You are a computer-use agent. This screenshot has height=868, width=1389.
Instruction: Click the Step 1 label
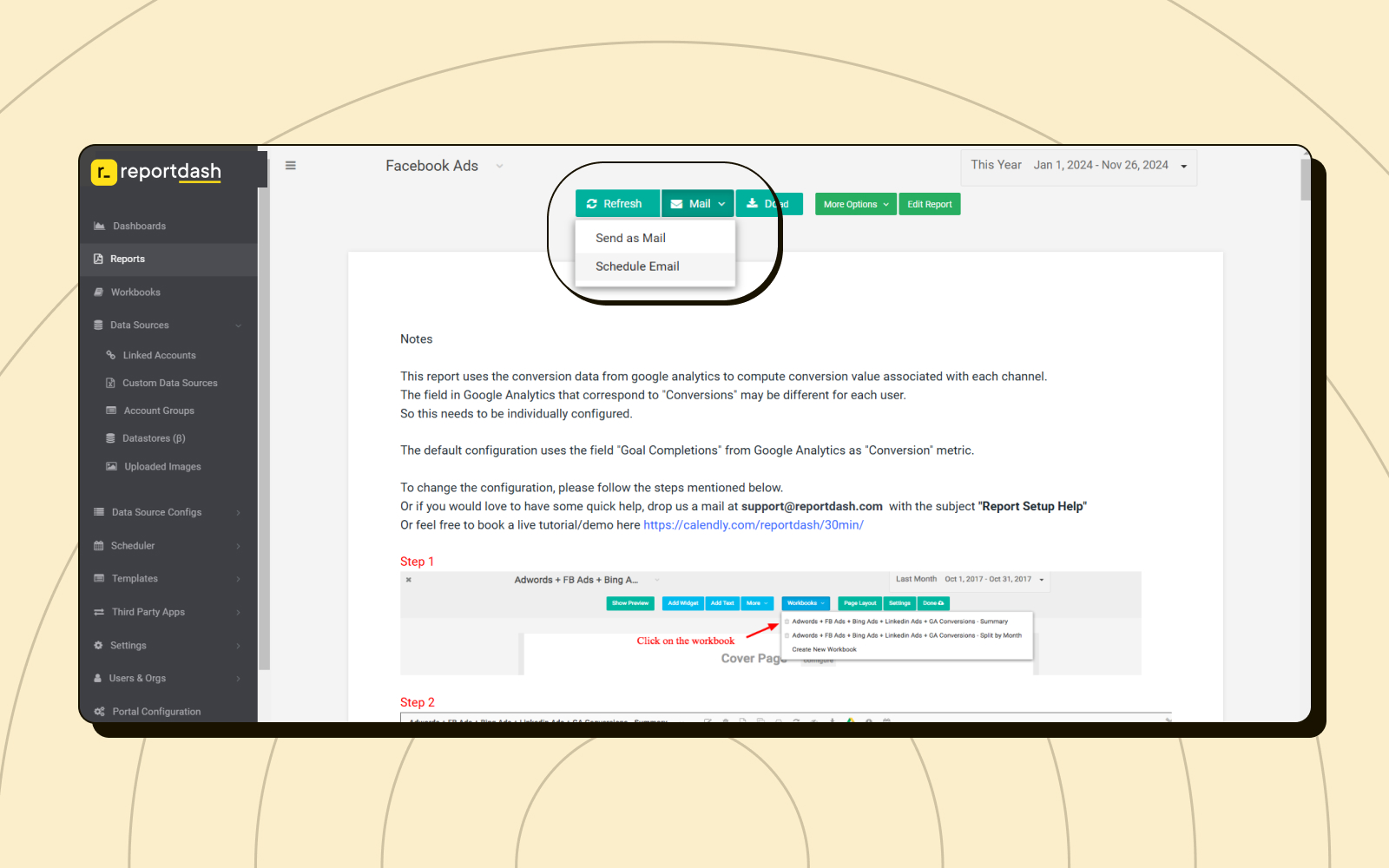[x=417, y=562]
